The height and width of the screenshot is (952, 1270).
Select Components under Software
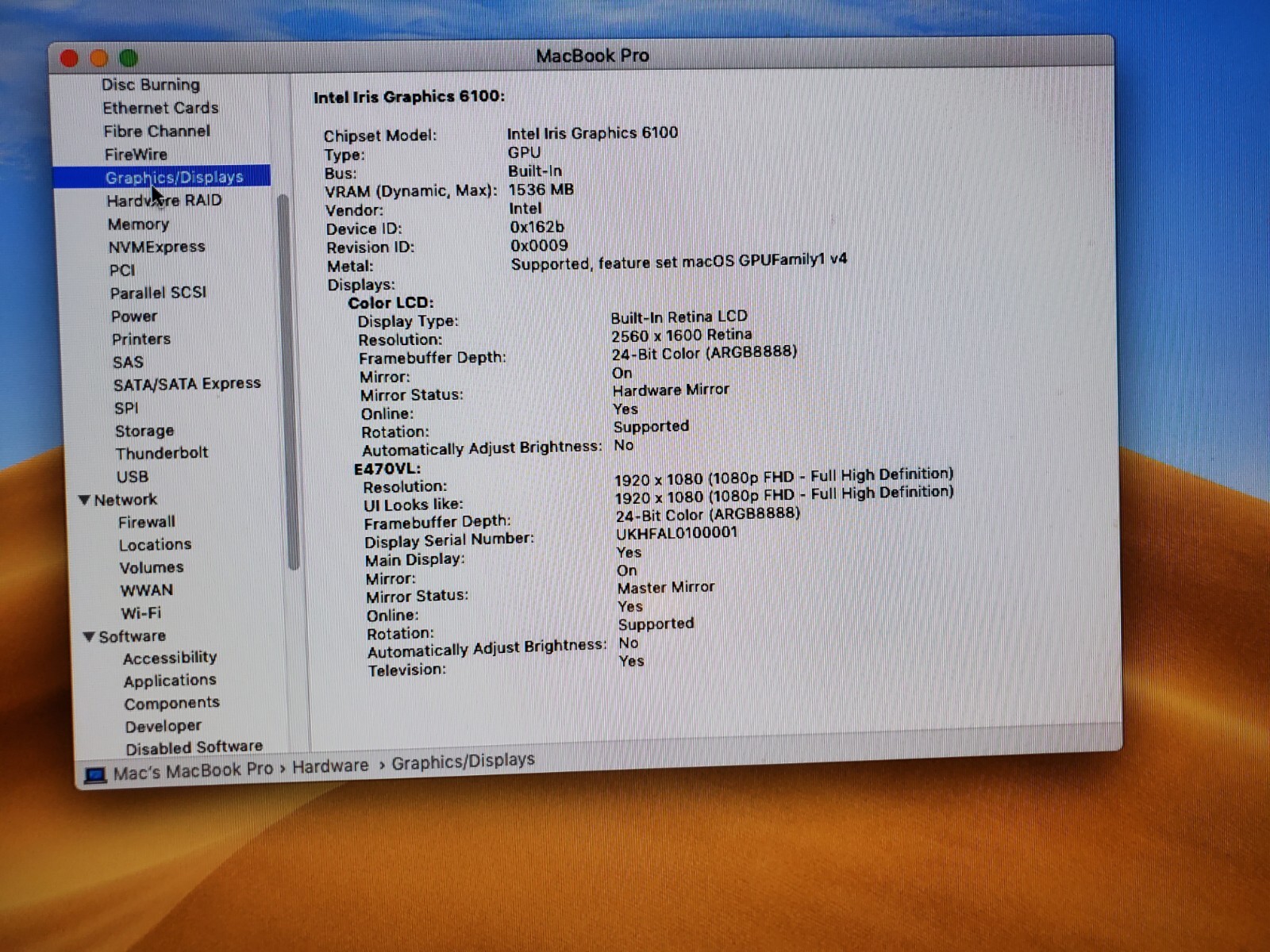click(x=171, y=704)
